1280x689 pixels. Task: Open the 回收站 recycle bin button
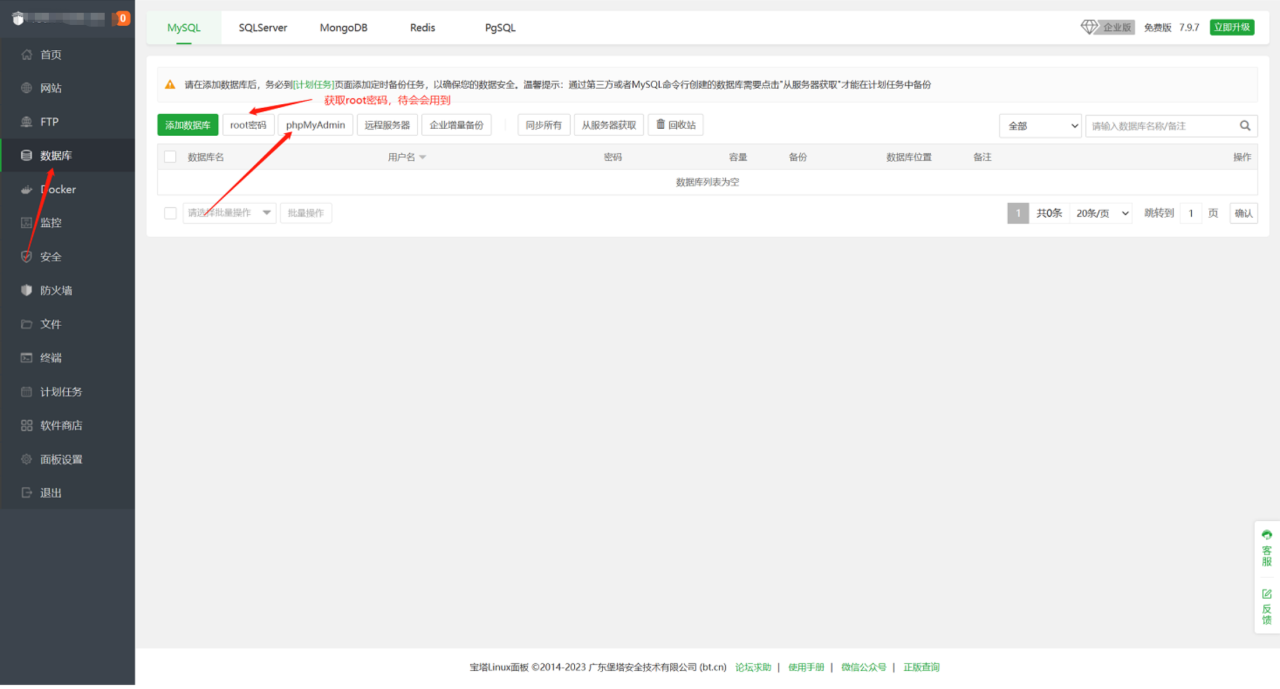(x=676, y=125)
